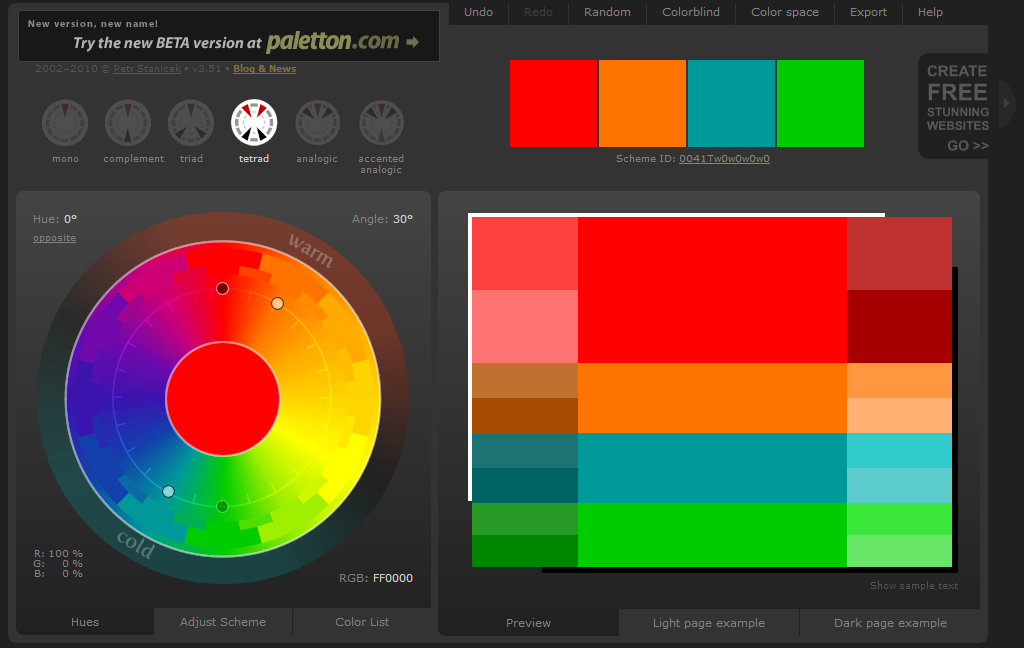
Task: Click Show sample text link
Action: (914, 585)
